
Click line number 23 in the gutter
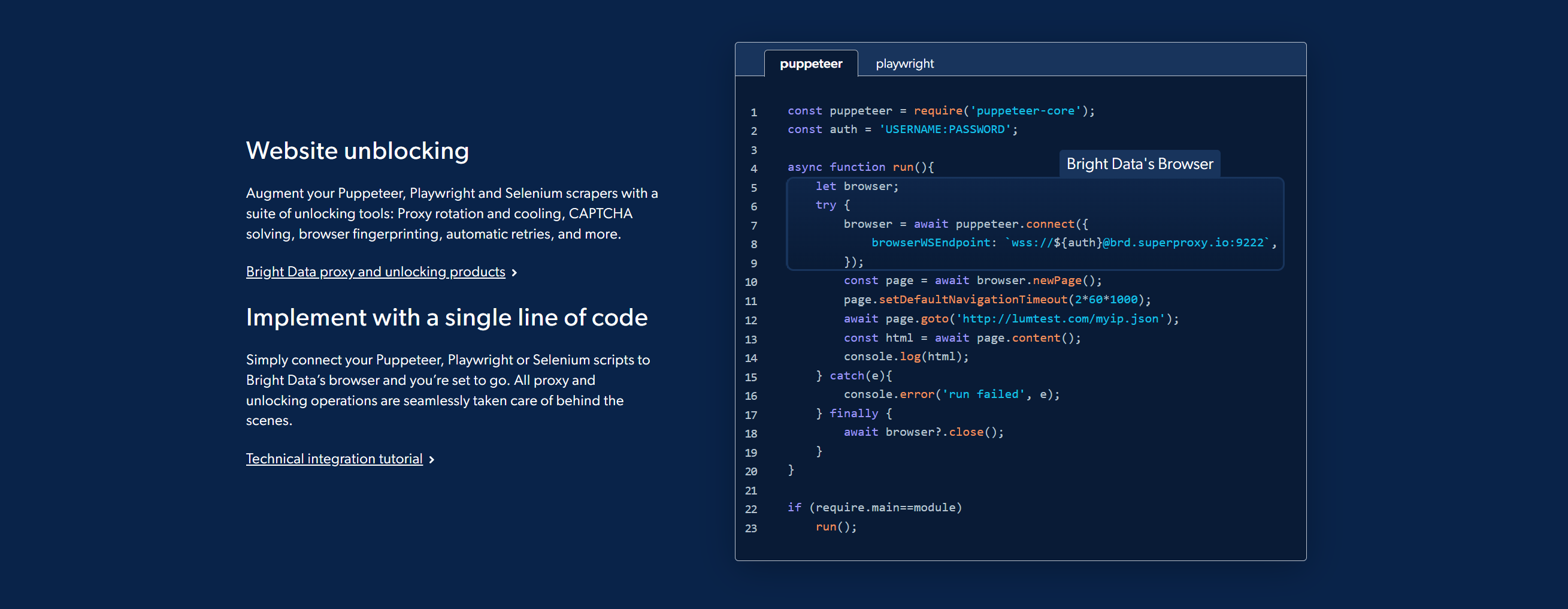750,528
